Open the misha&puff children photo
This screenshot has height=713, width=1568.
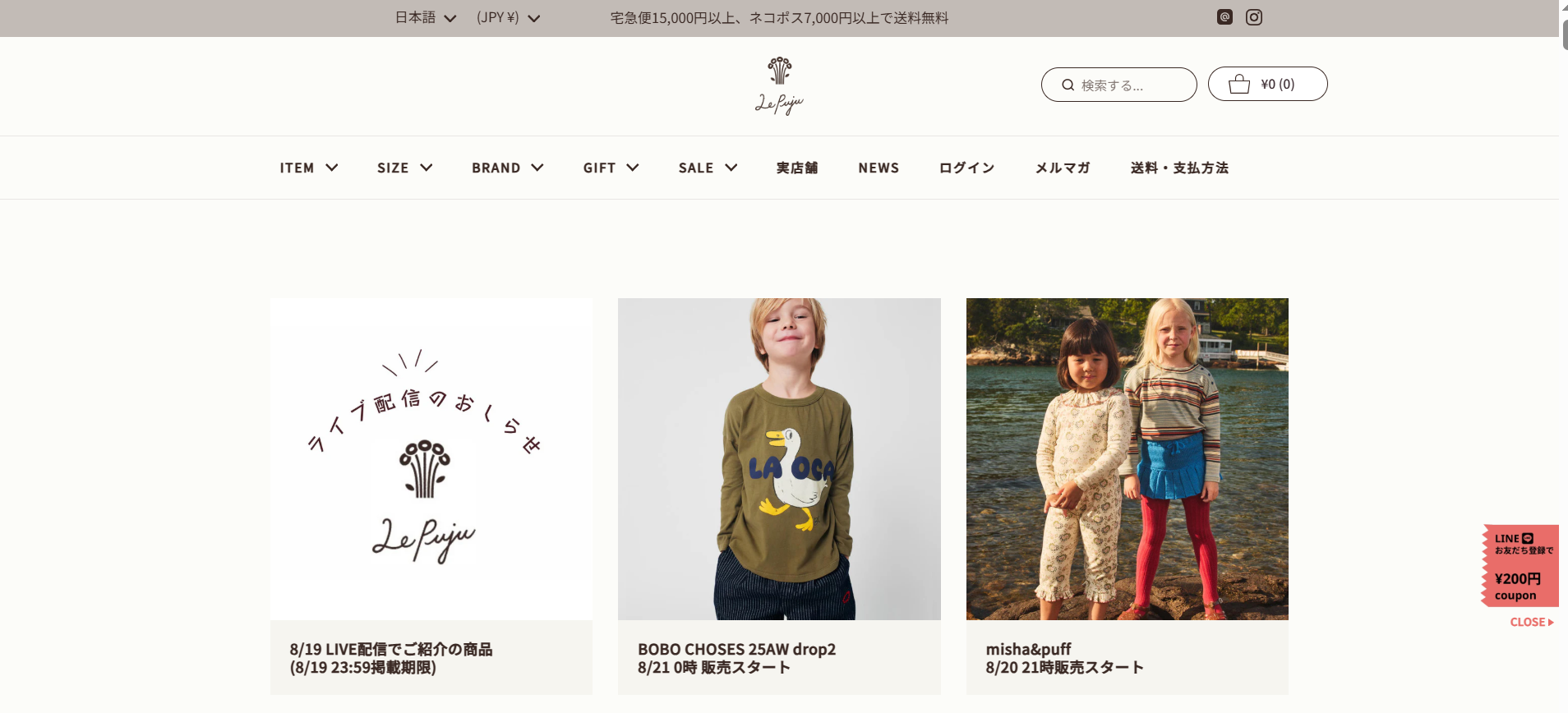pos(1128,459)
